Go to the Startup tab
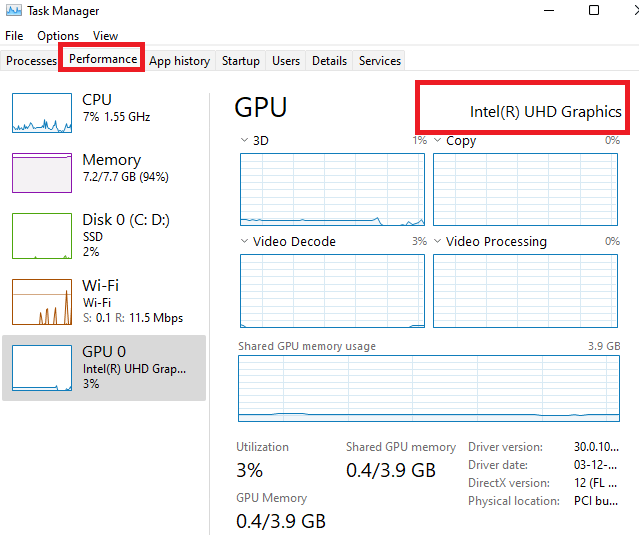 240,61
